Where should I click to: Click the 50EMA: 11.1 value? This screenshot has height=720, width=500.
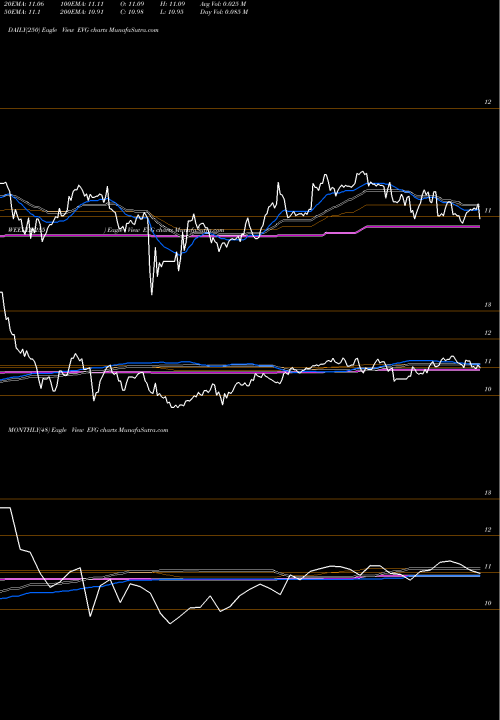pyautogui.click(x=23, y=12)
